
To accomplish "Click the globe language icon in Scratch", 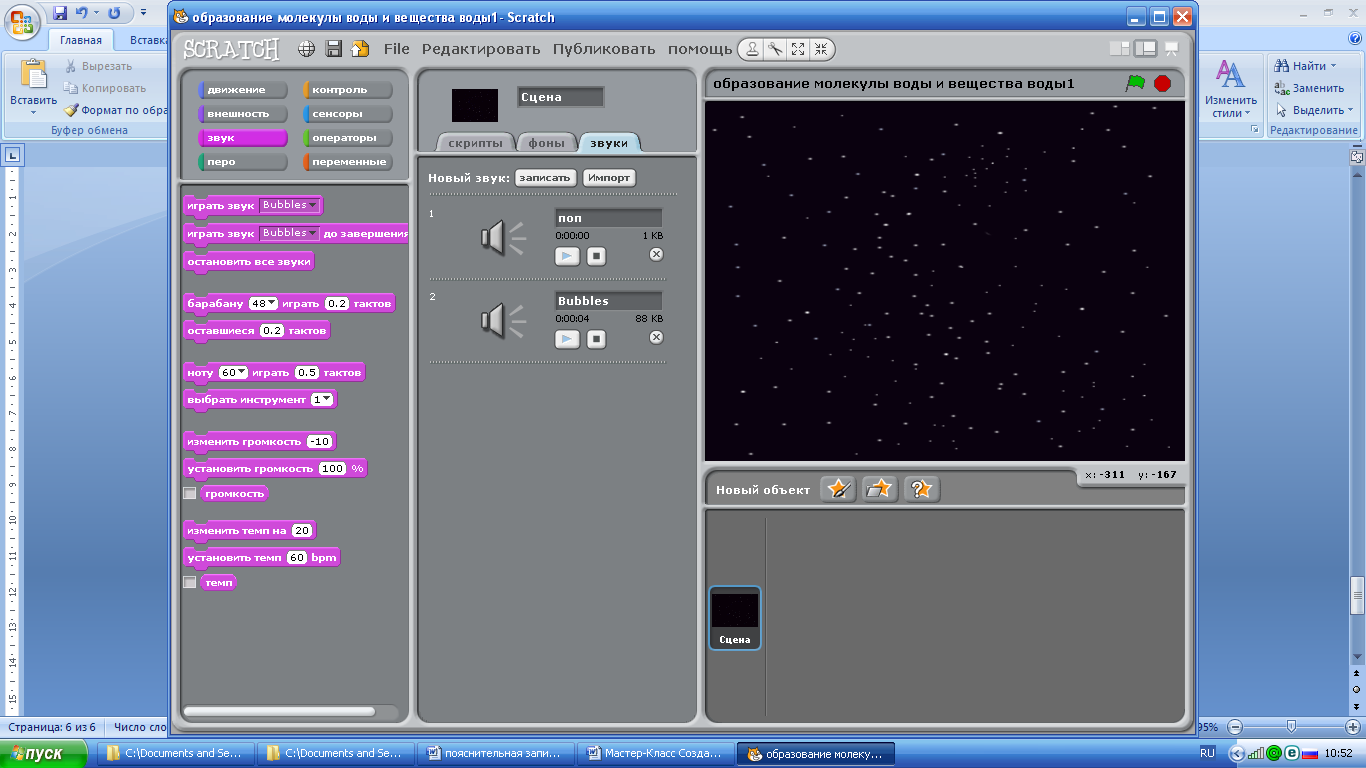I will click(307, 49).
